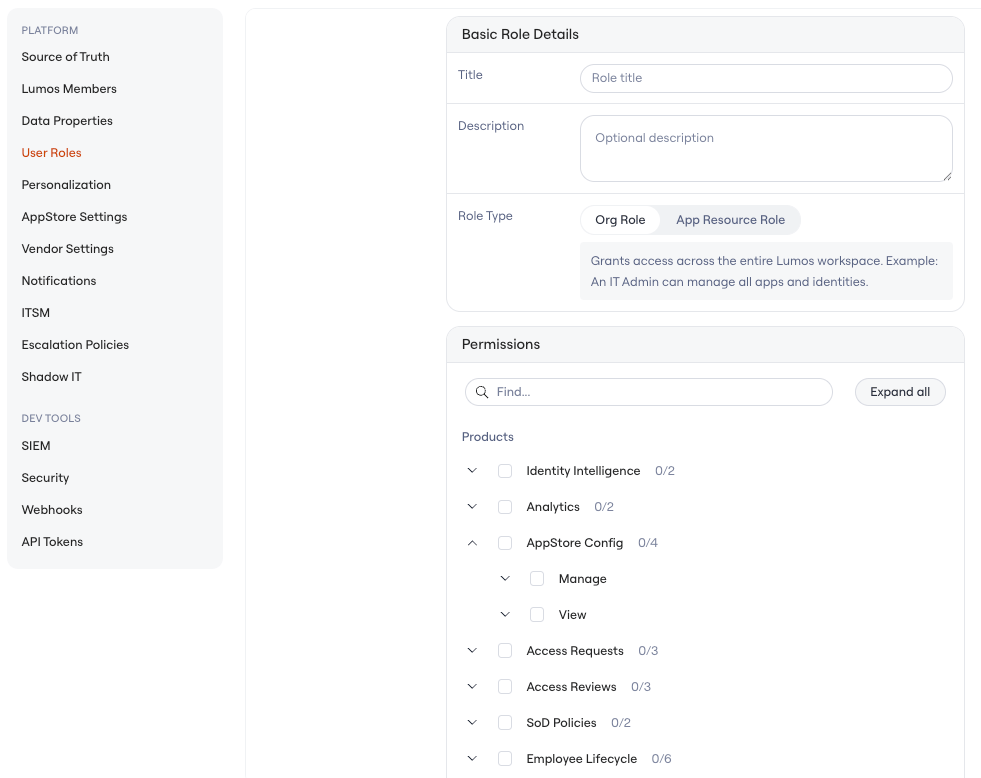Expand the View sub-permissions chevron
981x778 pixels.
coord(505,615)
